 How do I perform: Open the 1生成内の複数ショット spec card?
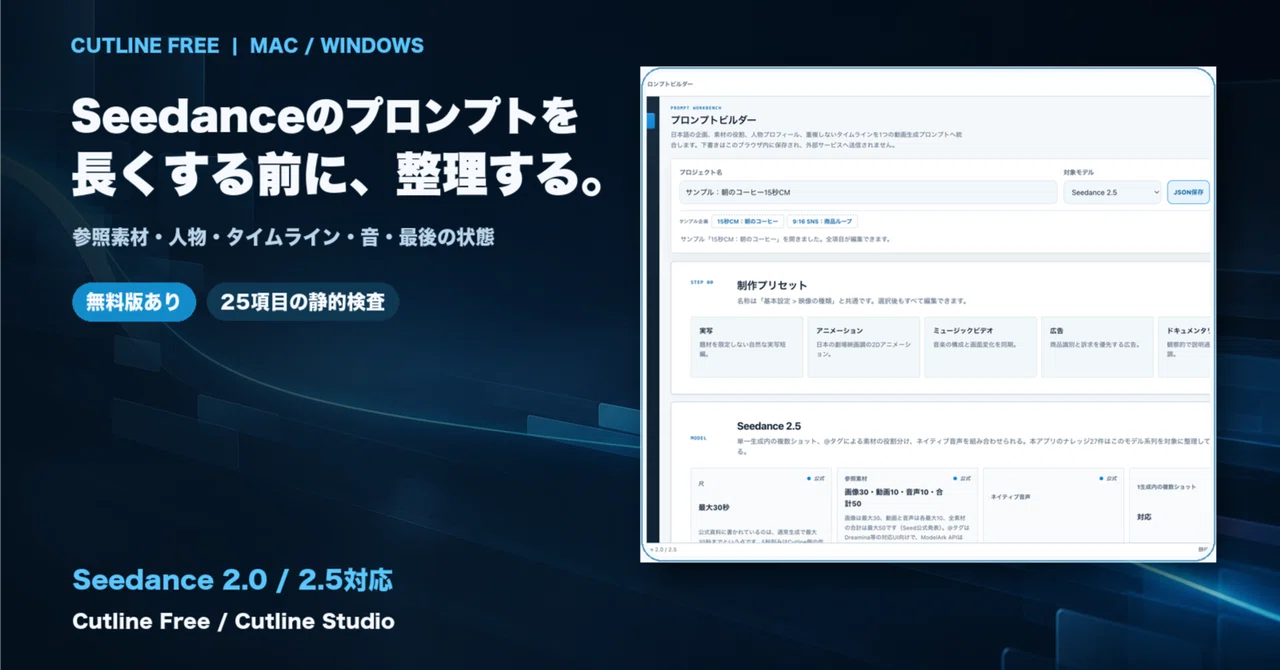[x=1172, y=507]
